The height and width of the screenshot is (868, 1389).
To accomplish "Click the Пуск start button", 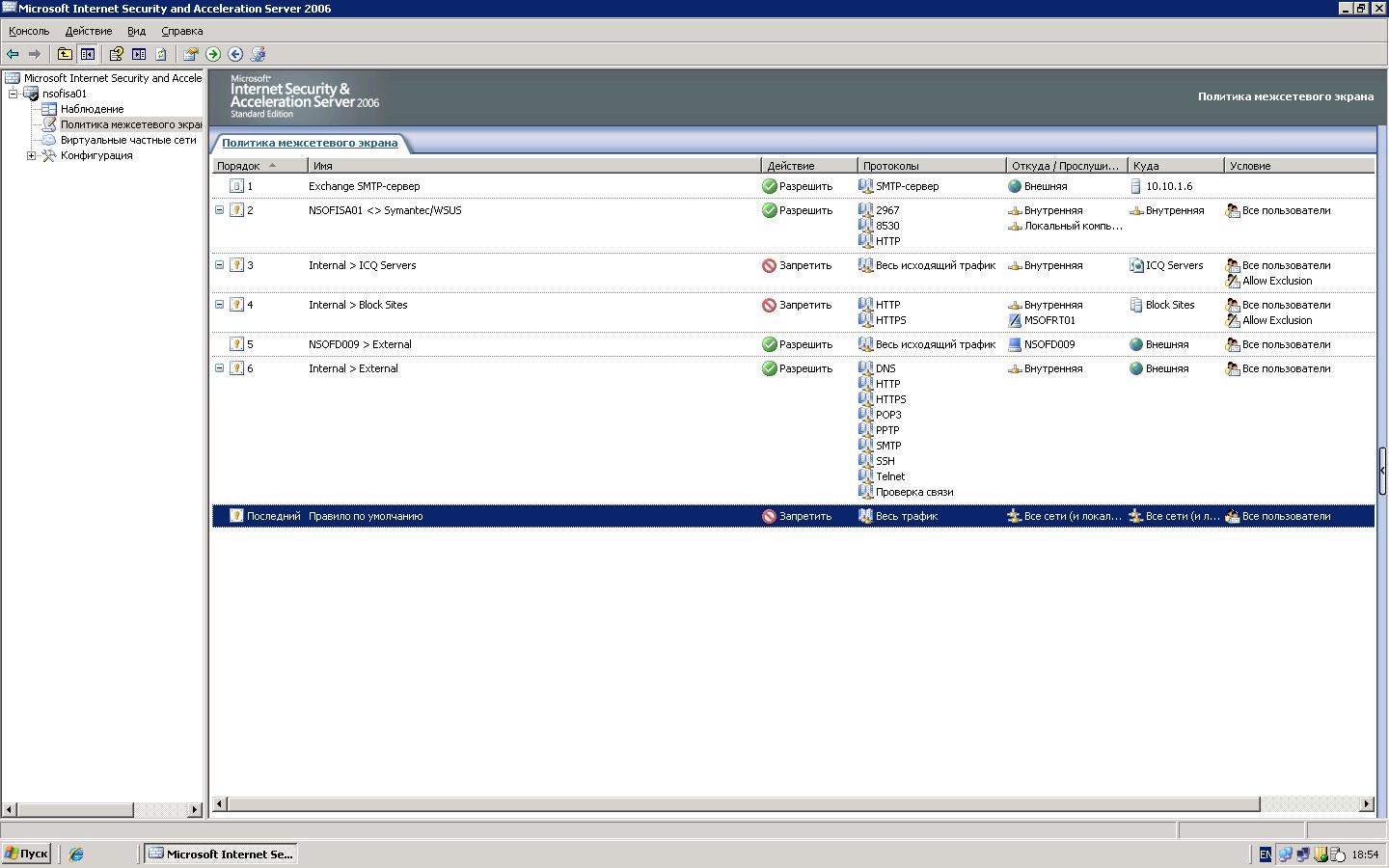I will tap(26, 854).
